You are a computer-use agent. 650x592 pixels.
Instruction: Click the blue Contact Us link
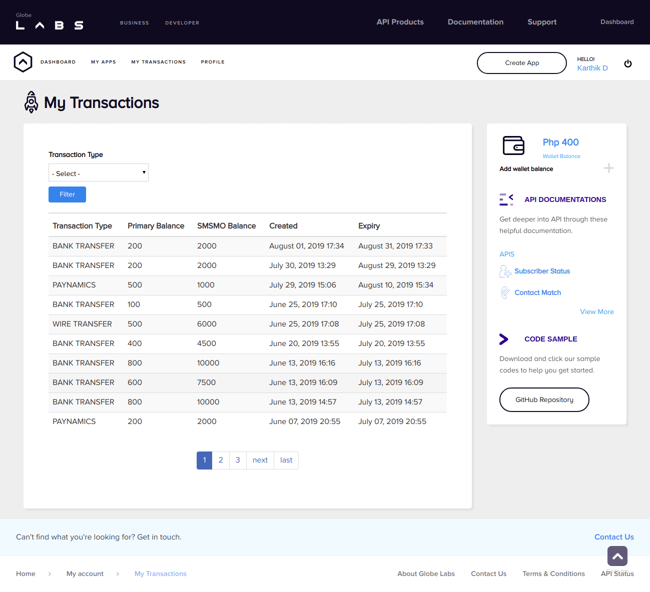pyautogui.click(x=614, y=537)
